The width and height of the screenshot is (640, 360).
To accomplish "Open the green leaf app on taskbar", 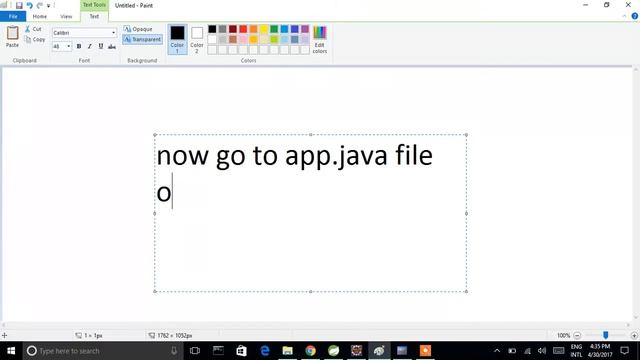I will [x=333, y=351].
